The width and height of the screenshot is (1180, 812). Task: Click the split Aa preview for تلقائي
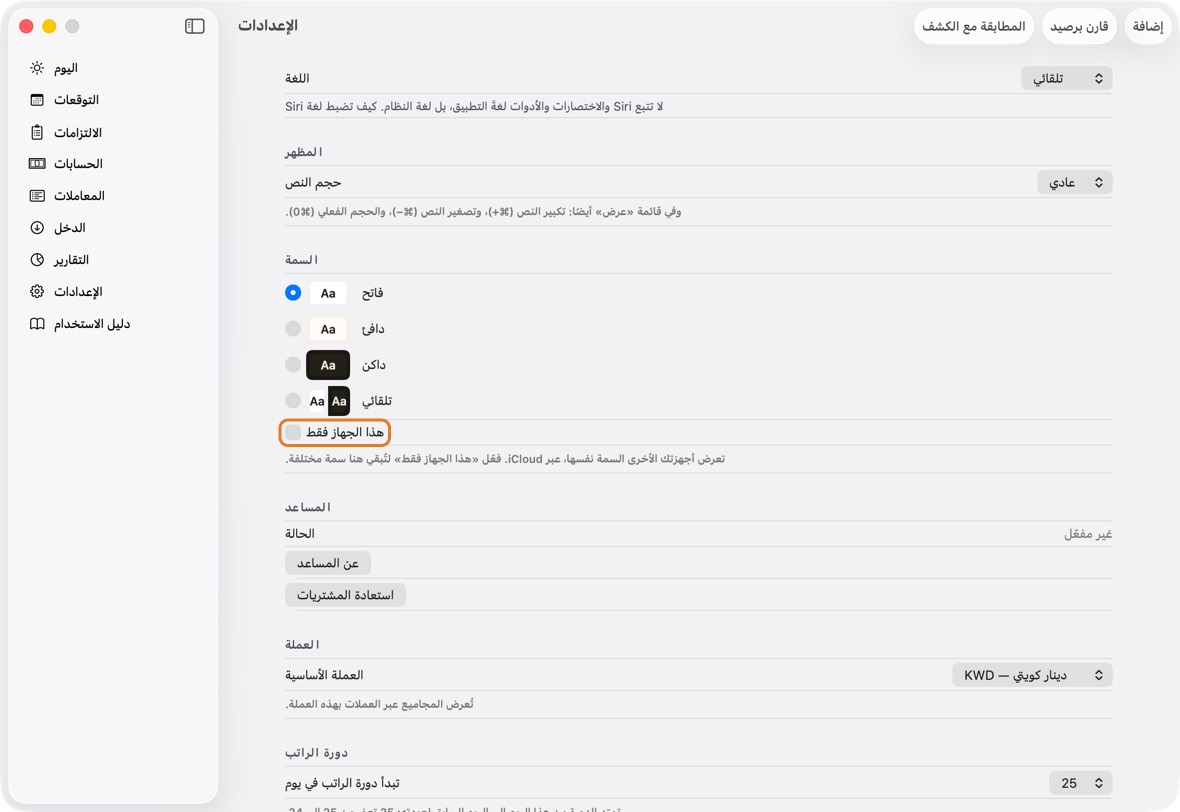coord(328,401)
